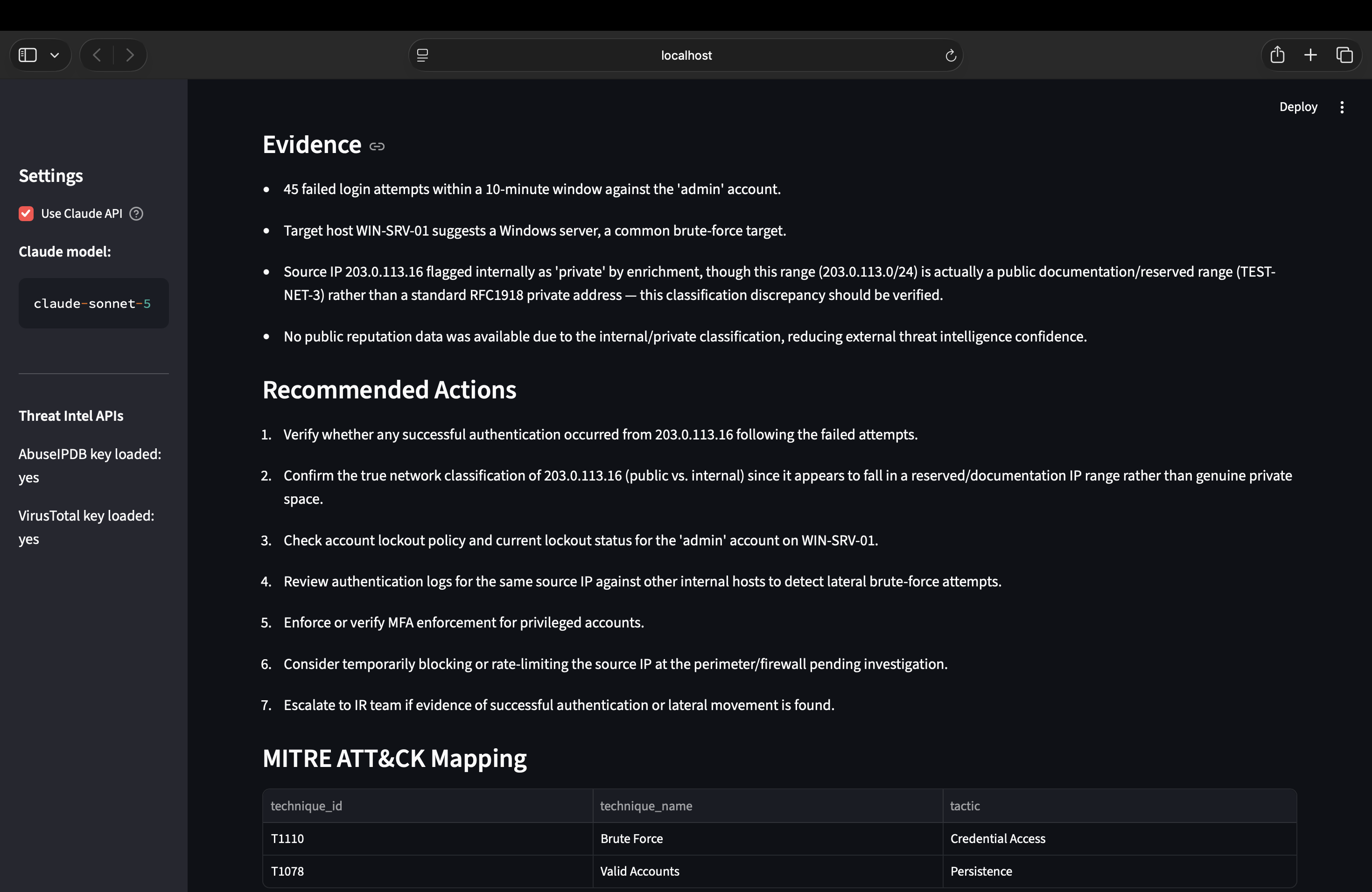
Task: Click the page settings icon in address bar
Action: point(422,56)
